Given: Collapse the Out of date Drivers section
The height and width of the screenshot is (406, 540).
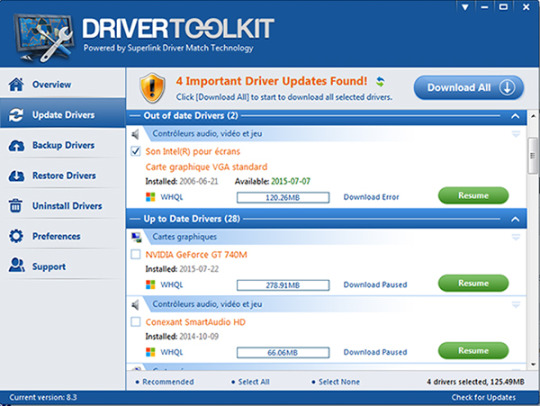Looking at the screenshot, I should 515,116.
